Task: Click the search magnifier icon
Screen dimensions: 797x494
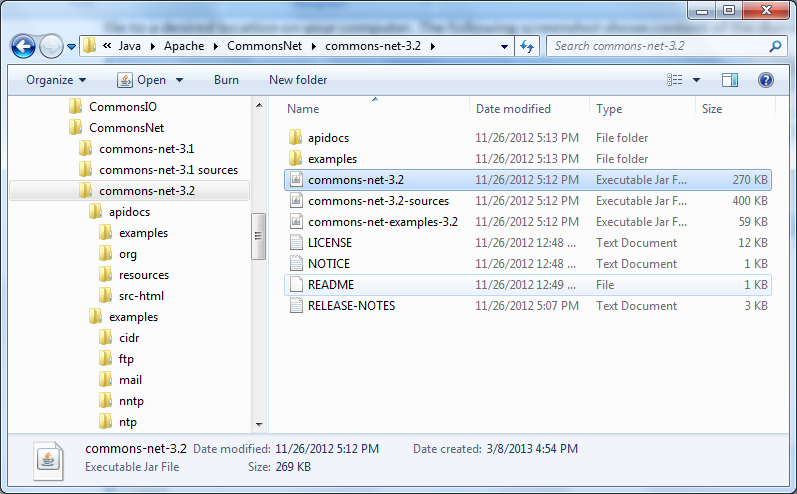Action: point(775,46)
